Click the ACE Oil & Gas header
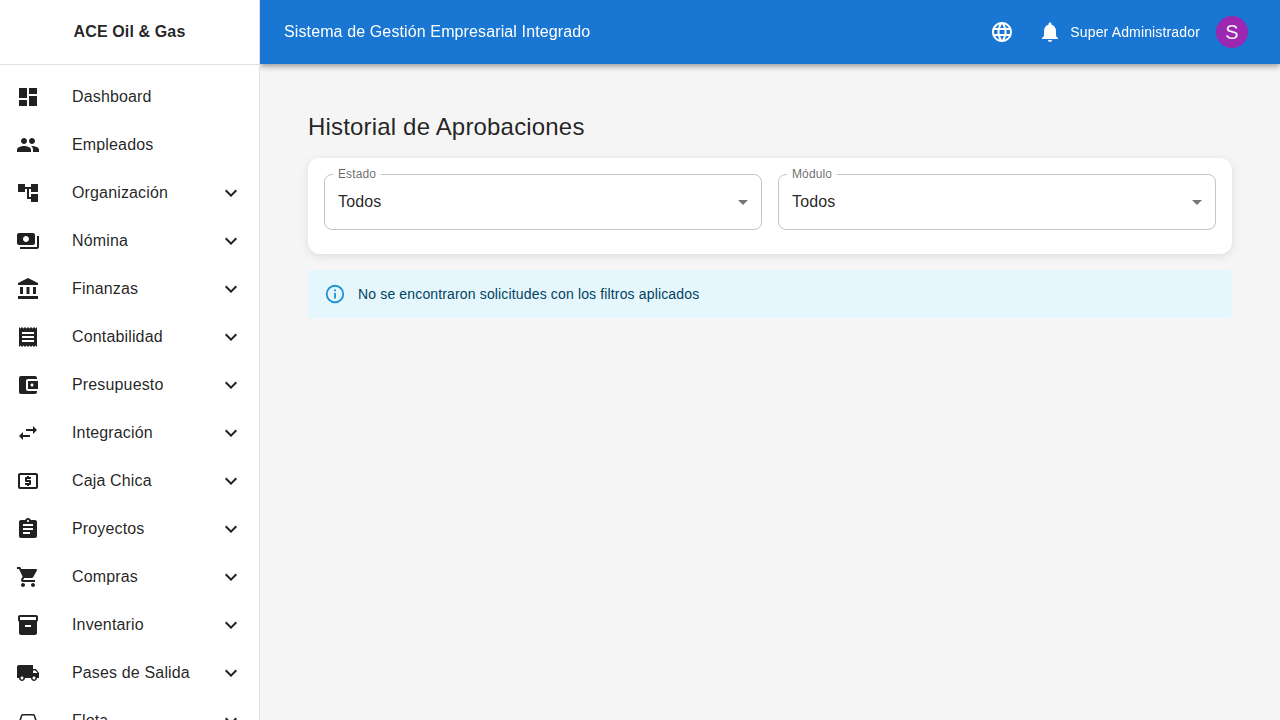Image resolution: width=1280 pixels, height=720 pixels. click(x=129, y=31)
